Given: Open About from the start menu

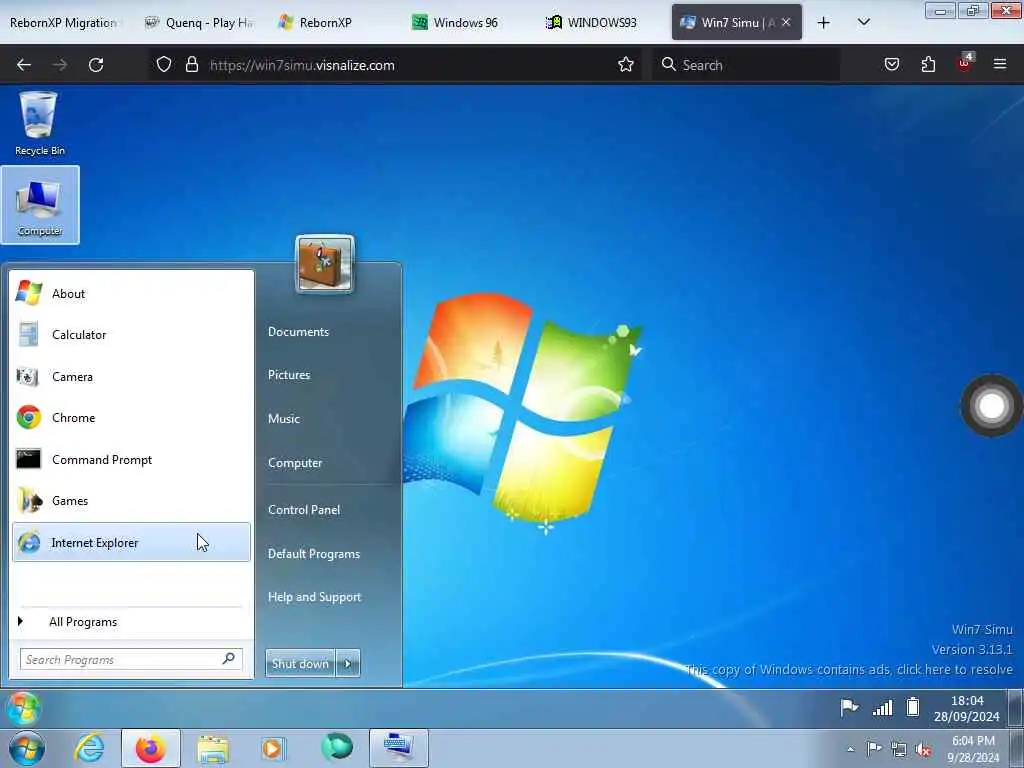Looking at the screenshot, I should (131, 293).
